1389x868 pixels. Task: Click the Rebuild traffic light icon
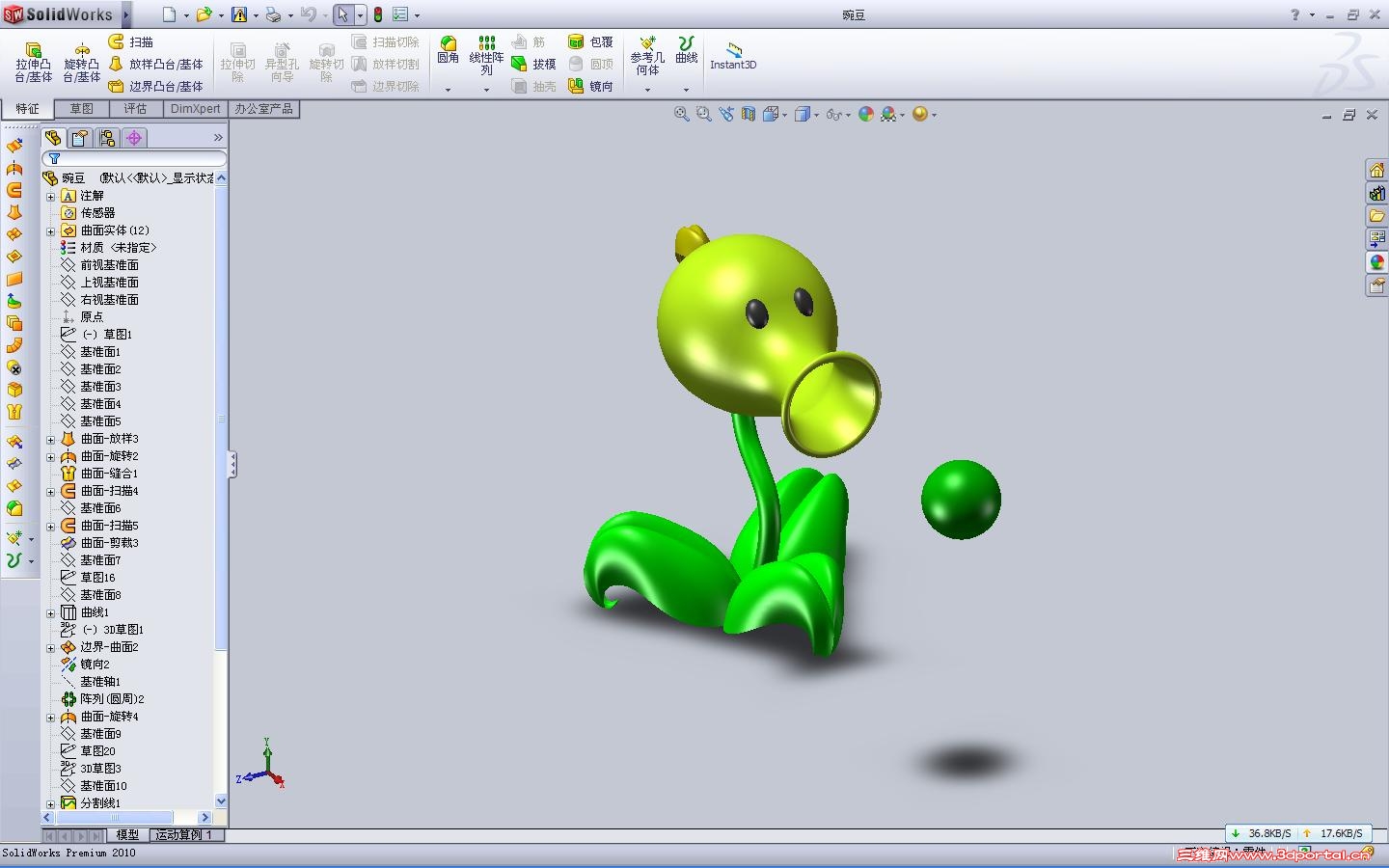[378, 14]
